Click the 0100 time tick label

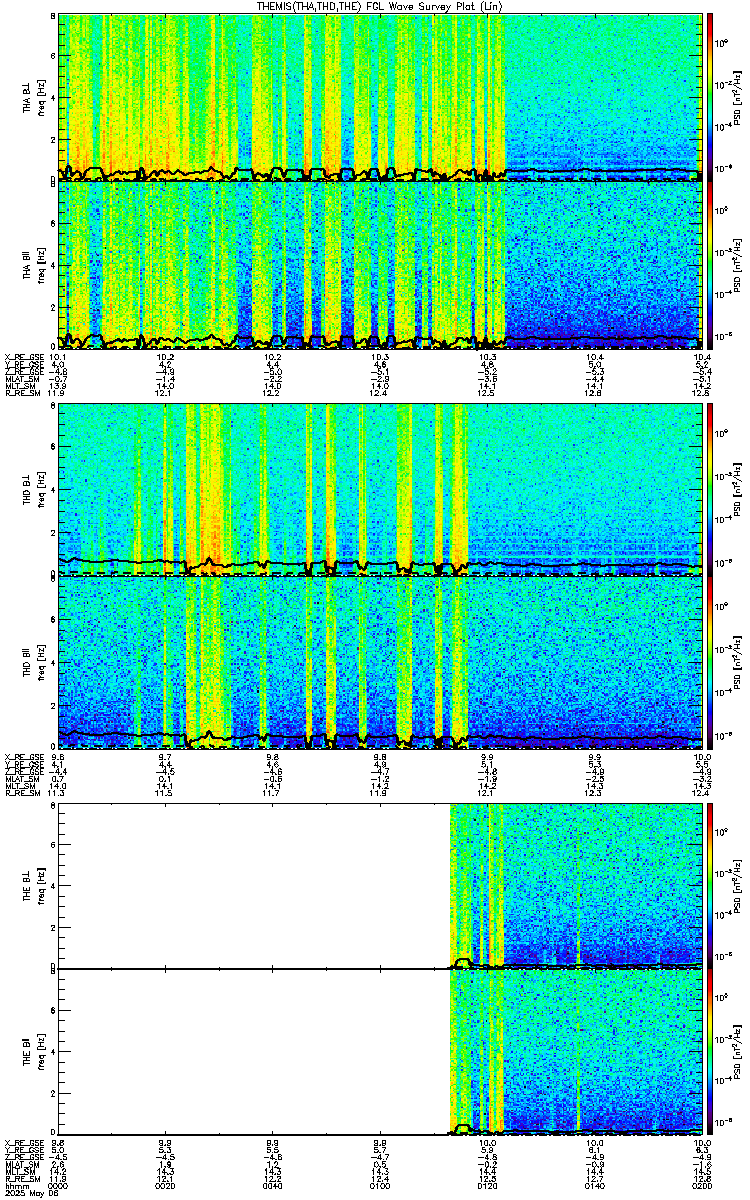point(380,1186)
